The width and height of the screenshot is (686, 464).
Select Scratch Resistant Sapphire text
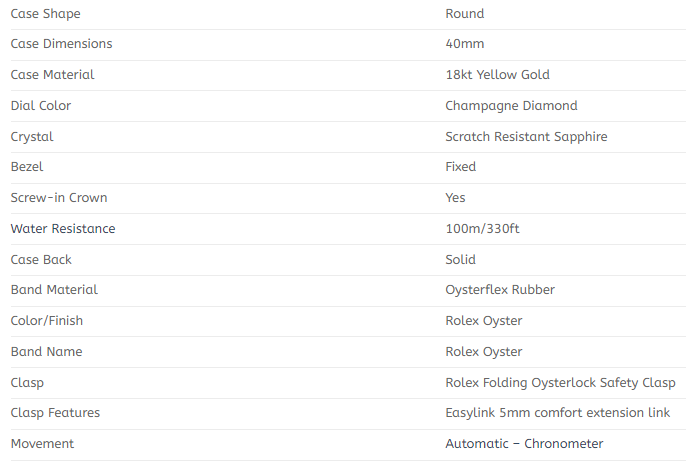[526, 137]
